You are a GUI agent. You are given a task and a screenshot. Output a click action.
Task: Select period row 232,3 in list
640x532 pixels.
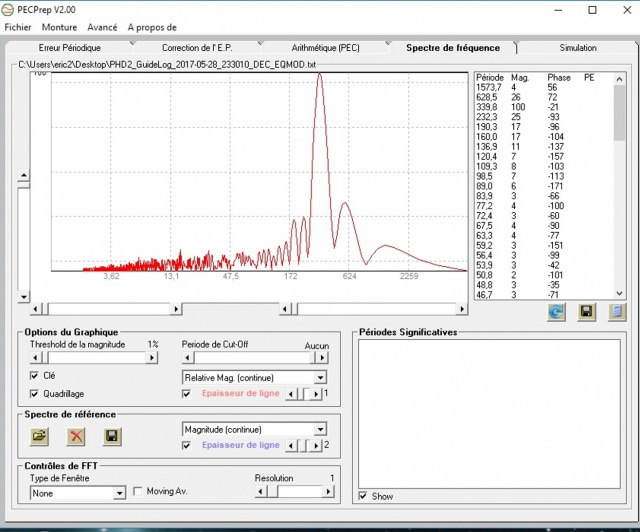click(x=544, y=117)
